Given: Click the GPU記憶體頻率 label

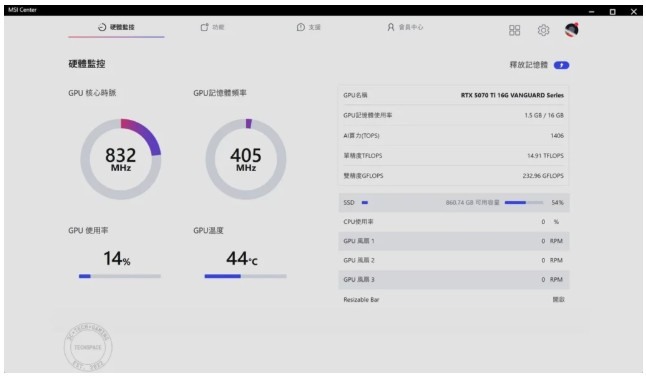Looking at the screenshot, I should coord(220,93).
